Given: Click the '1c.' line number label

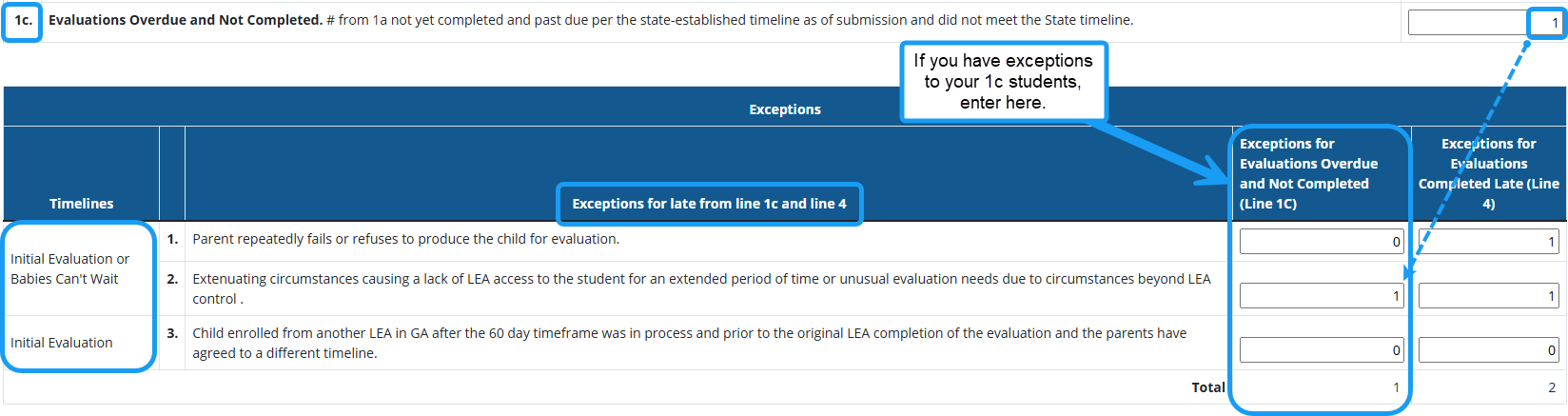Looking at the screenshot, I should 23,20.
